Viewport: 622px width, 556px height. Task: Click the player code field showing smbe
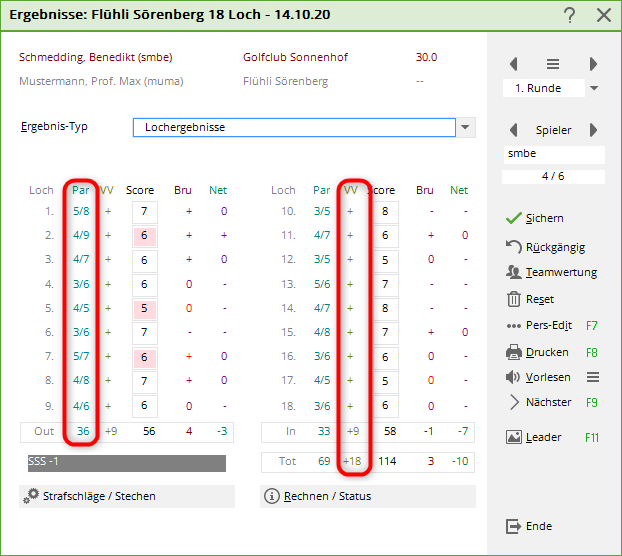(554, 155)
